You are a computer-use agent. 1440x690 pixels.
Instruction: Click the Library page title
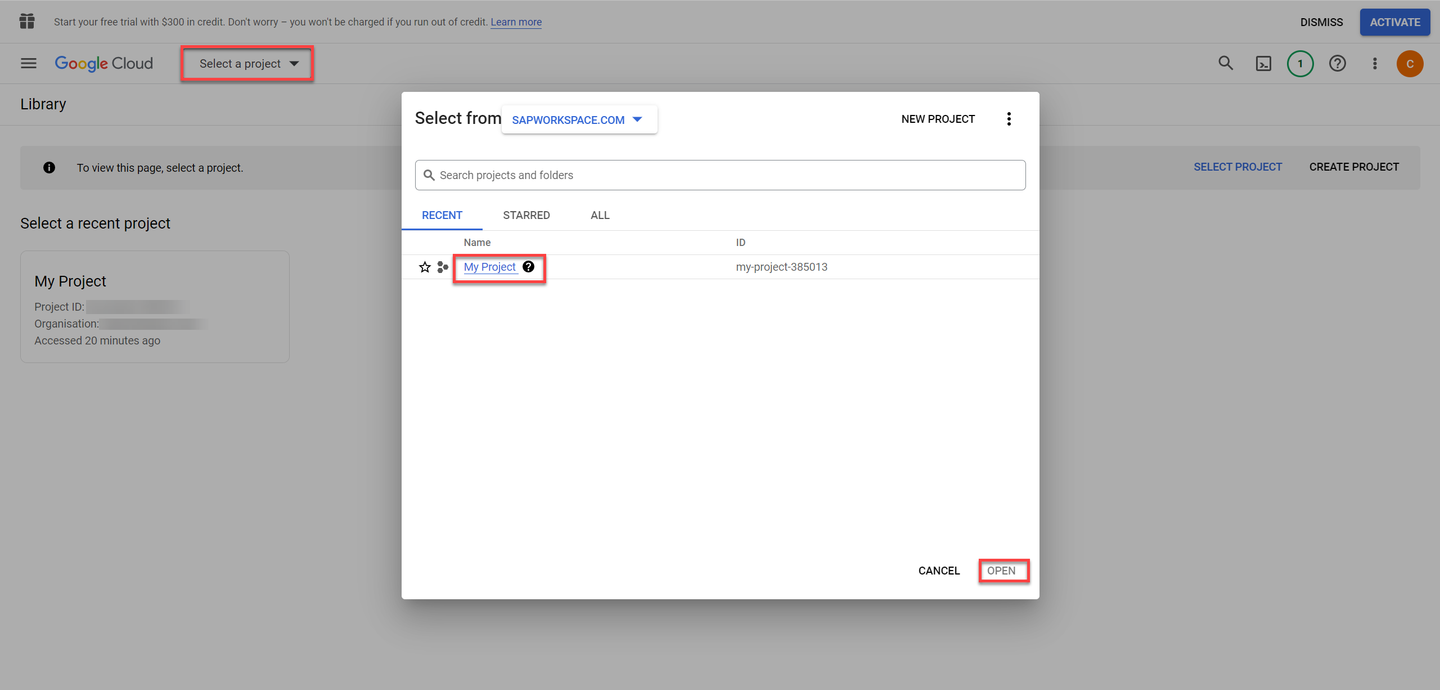(43, 104)
